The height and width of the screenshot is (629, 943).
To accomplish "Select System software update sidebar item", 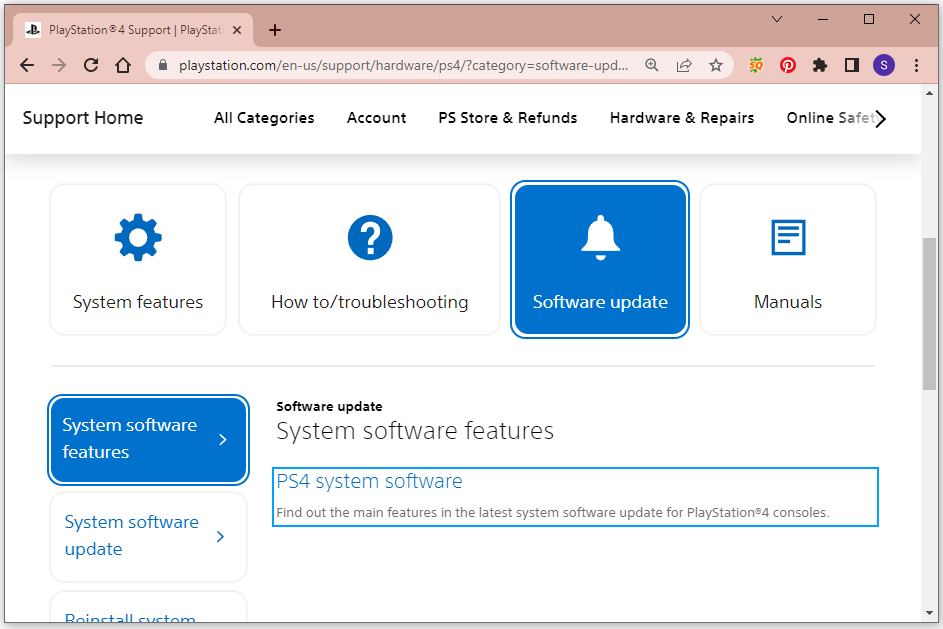I will click(149, 536).
